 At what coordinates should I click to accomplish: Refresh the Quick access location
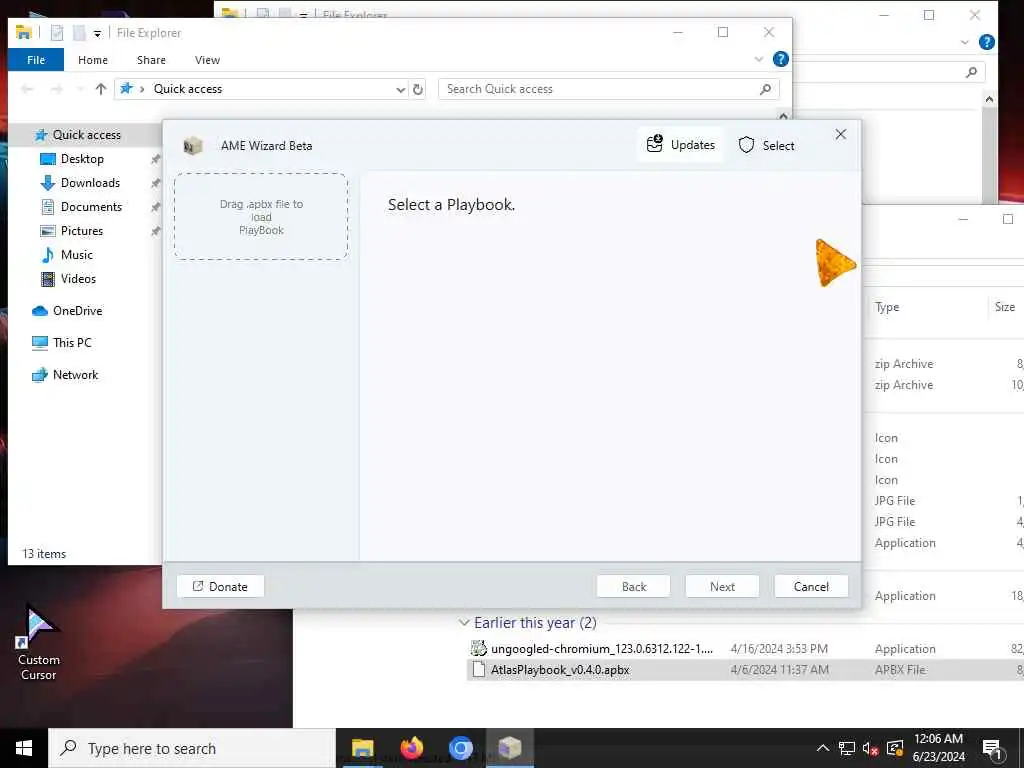tap(418, 89)
